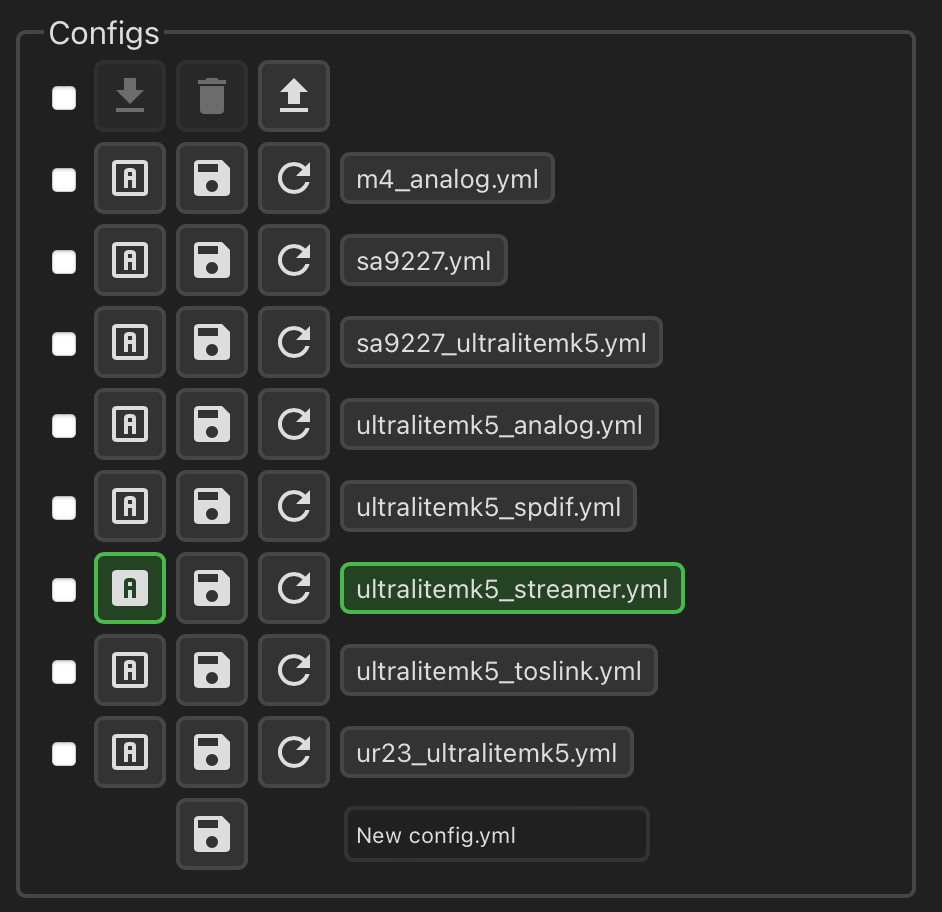
Task: Save as new config floppy icon
Action: point(211,834)
